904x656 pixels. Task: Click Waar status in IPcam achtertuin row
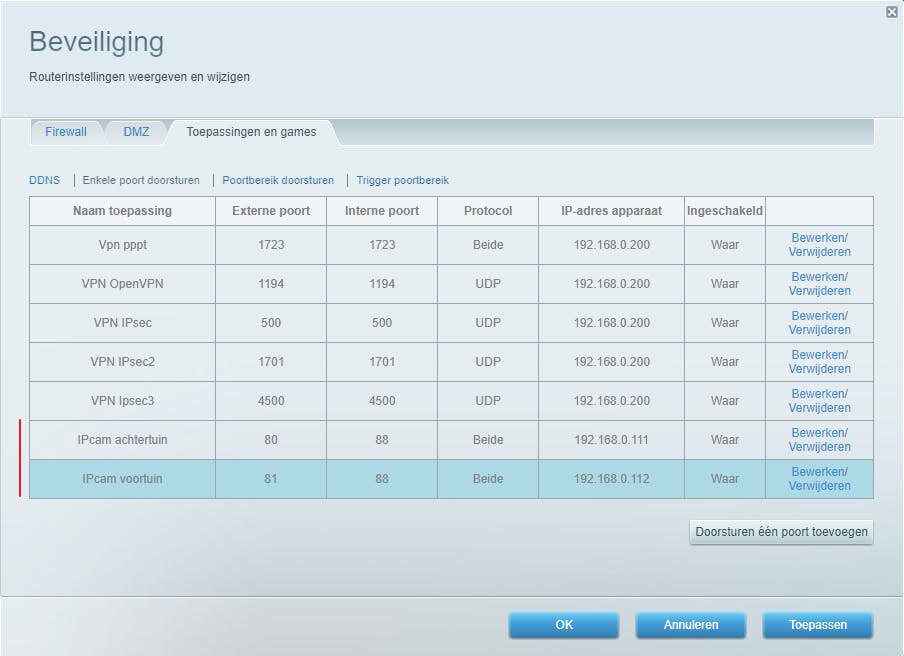coord(725,440)
